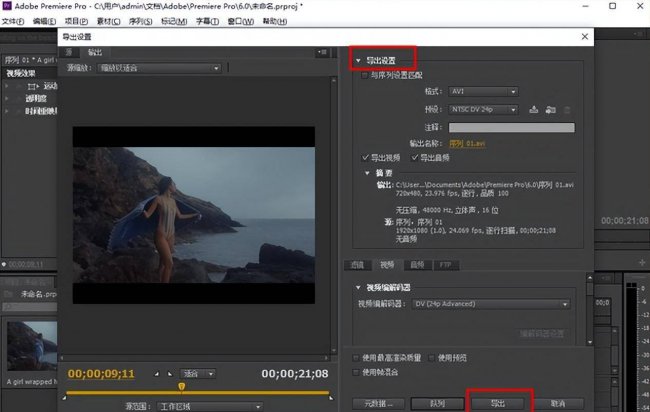650x412 pixels.
Task: Open the 文件(F) menu
Action: 13,21
